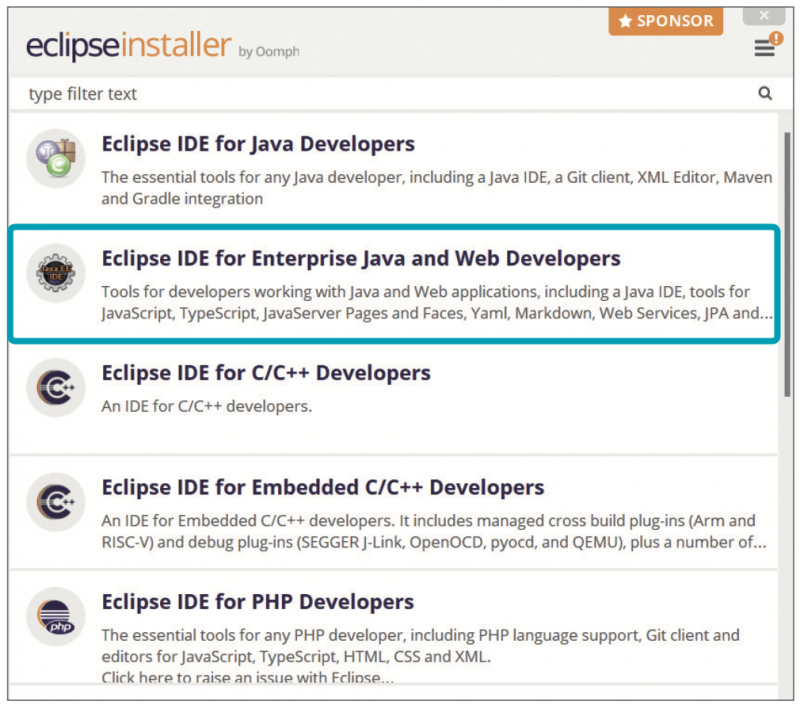The image size is (800, 705).
Task: Click the Embedded C/C++ Developers product icon
Action: pyautogui.click(x=55, y=502)
